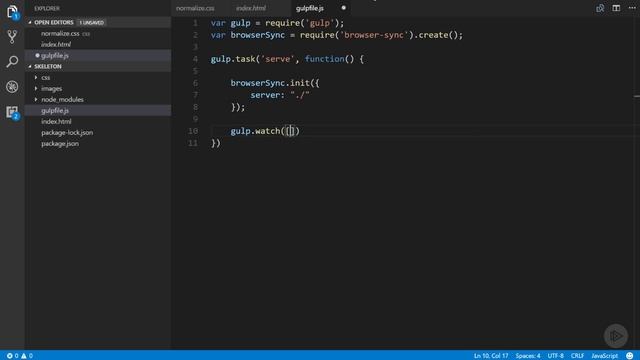Open the Search view

12,62
